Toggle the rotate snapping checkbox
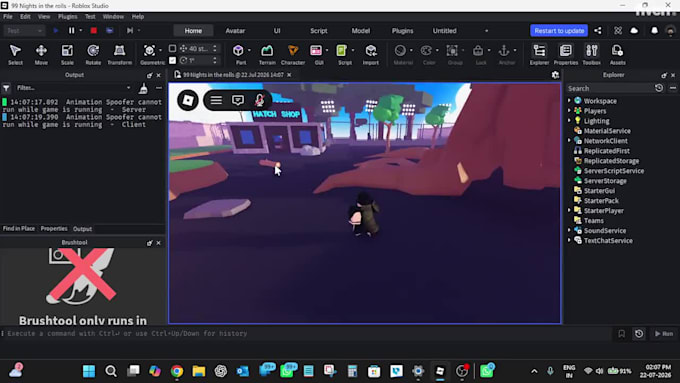This screenshot has height=383, width=680. point(172,60)
